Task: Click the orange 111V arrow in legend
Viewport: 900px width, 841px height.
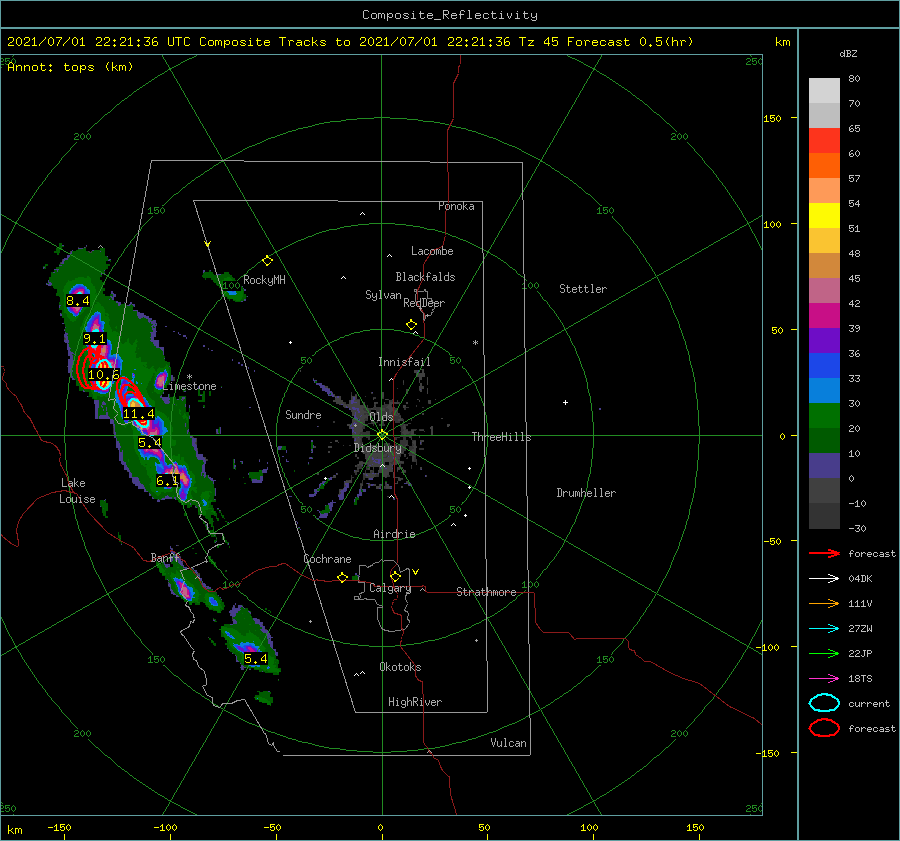Action: pos(824,603)
